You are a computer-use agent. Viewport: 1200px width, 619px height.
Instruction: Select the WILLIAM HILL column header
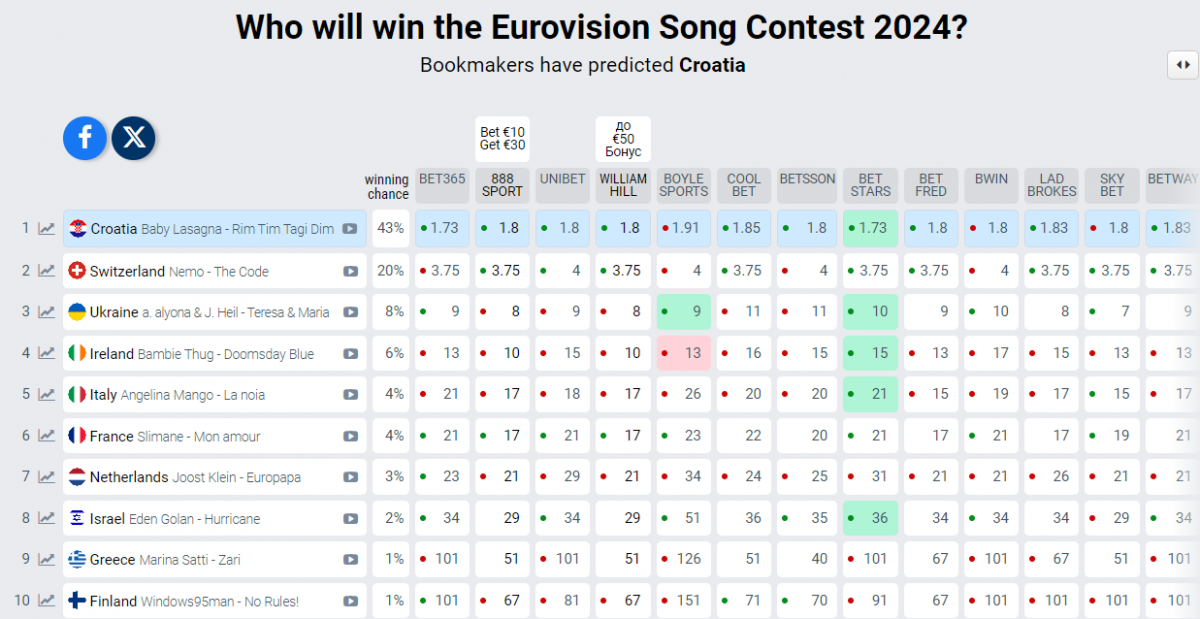623,185
